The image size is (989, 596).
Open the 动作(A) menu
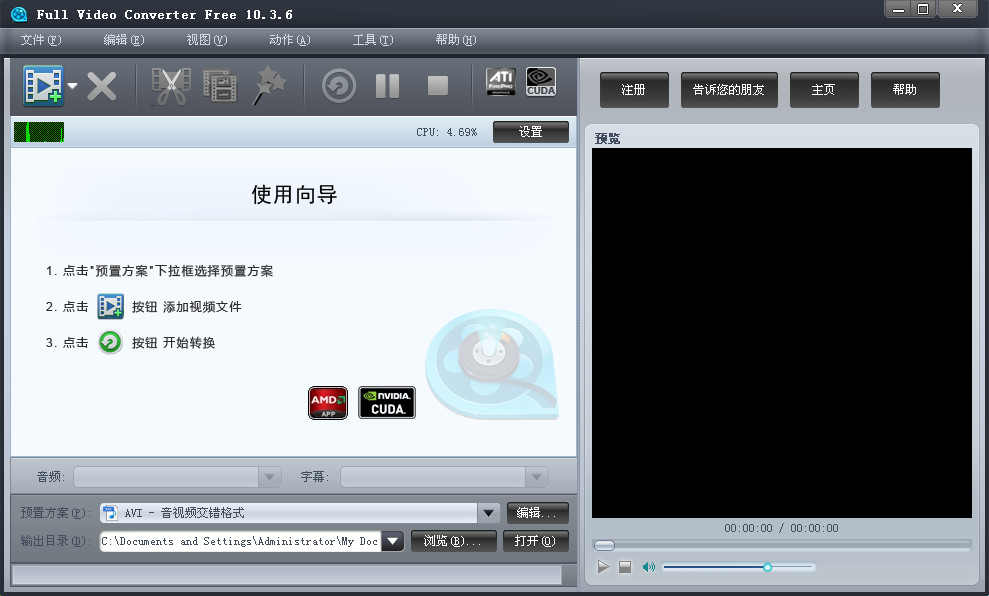290,40
